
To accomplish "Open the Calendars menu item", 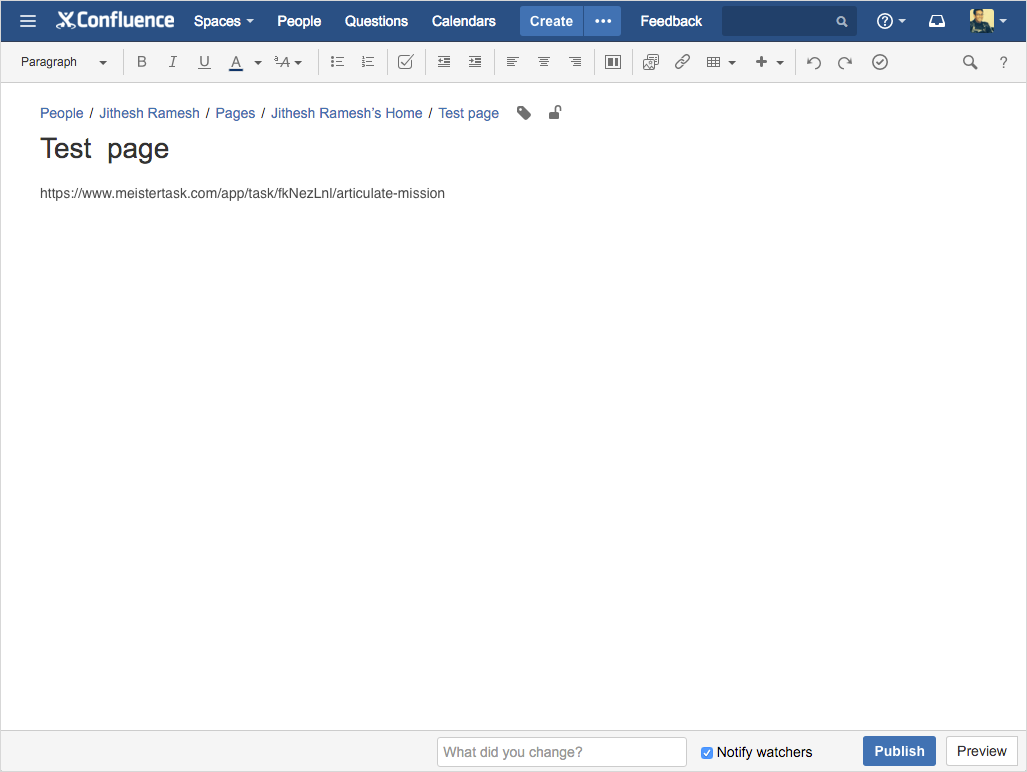I will tap(463, 21).
